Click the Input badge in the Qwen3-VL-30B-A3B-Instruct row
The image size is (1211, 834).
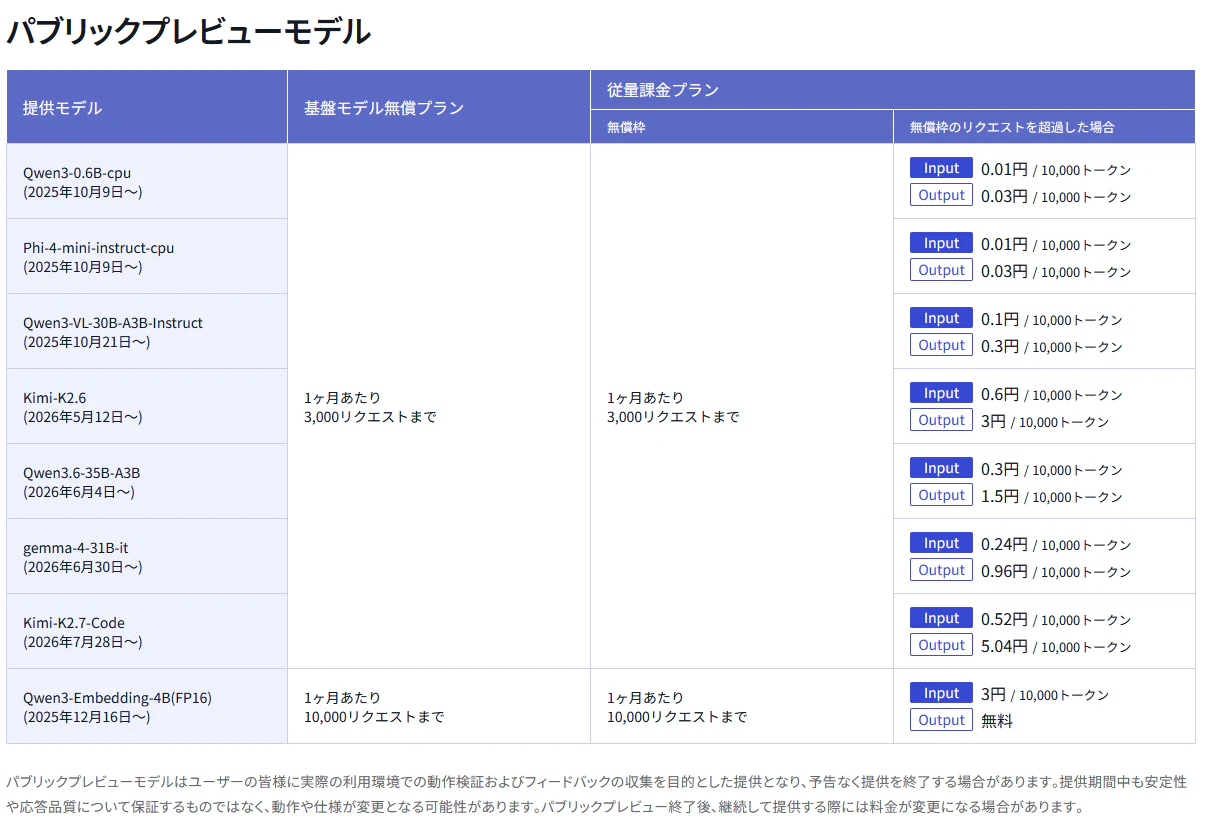point(941,318)
